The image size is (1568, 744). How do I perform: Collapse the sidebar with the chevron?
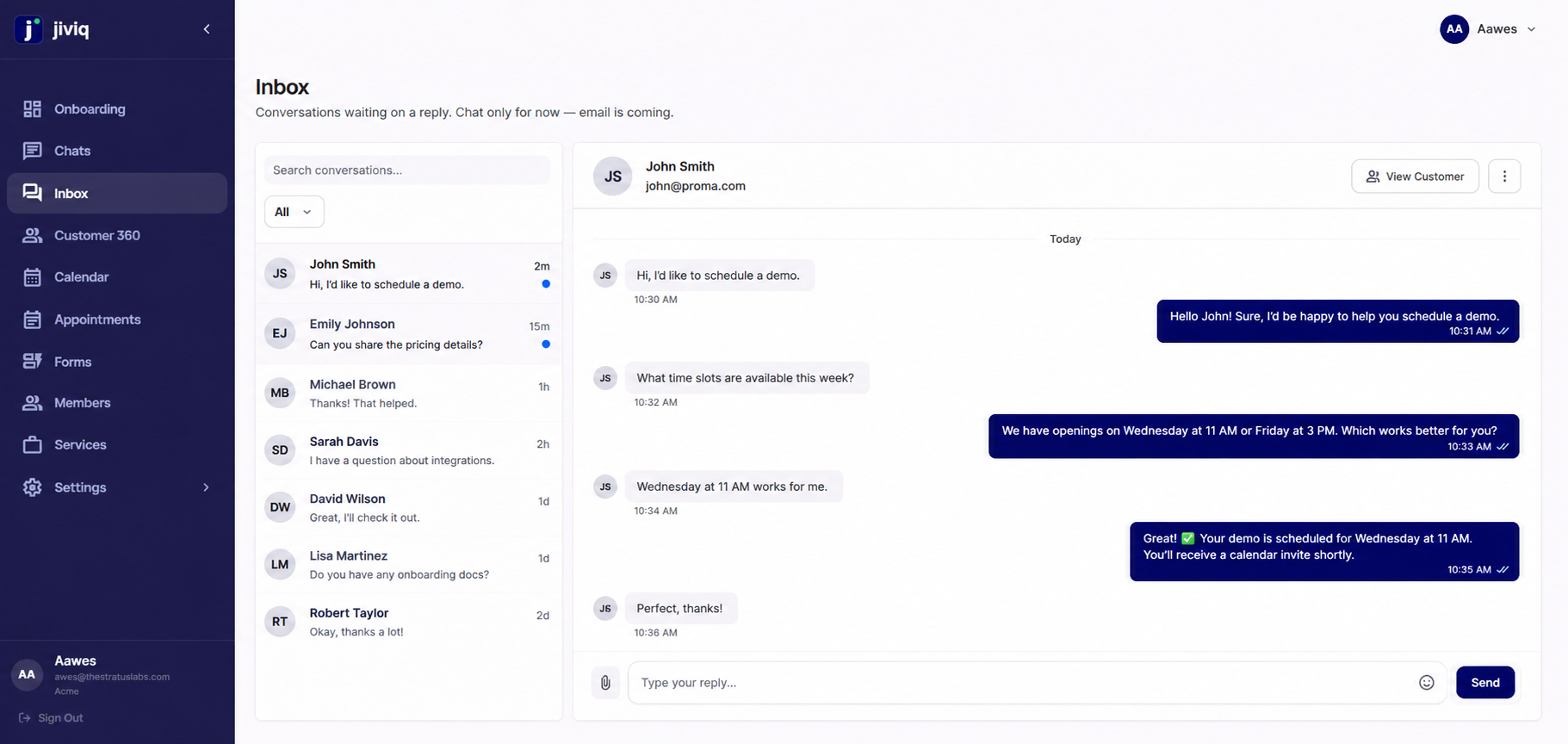[x=207, y=29]
